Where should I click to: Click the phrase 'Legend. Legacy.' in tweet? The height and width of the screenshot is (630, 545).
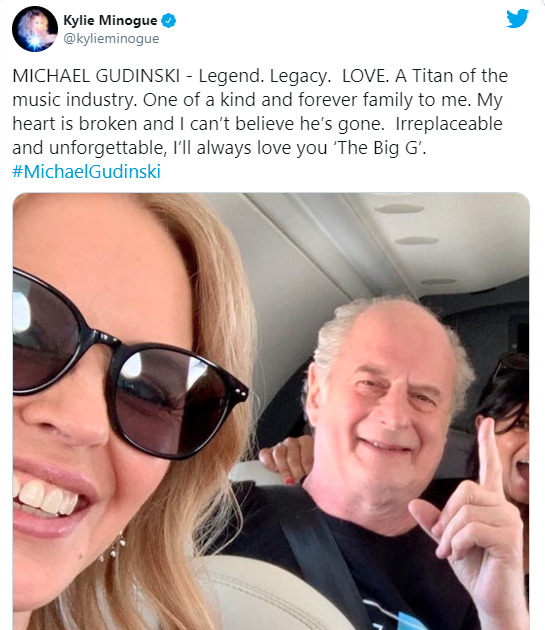click(264, 76)
